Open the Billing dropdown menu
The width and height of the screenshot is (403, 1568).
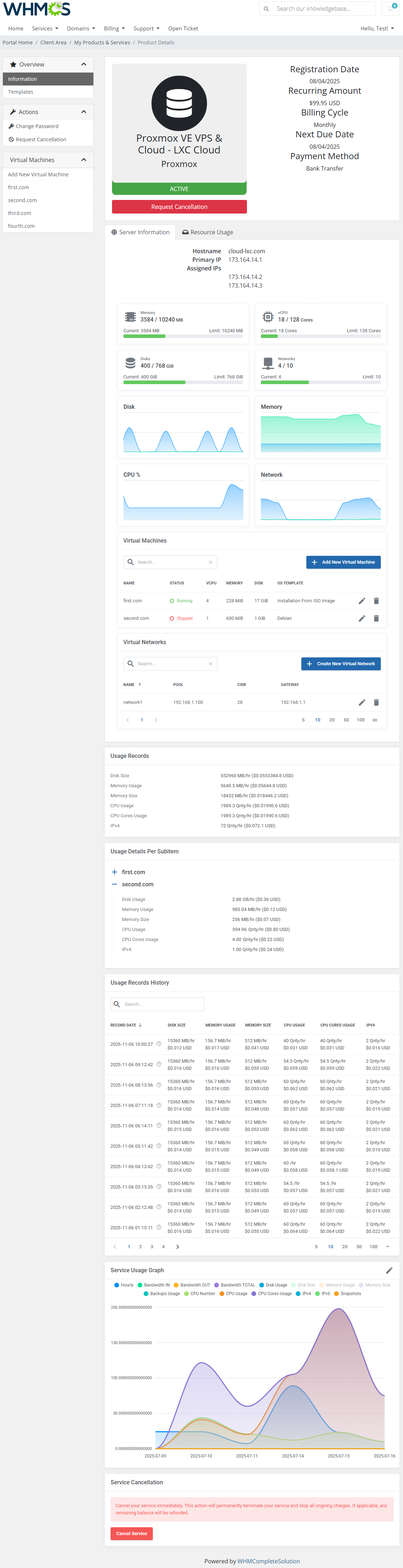pyautogui.click(x=114, y=29)
